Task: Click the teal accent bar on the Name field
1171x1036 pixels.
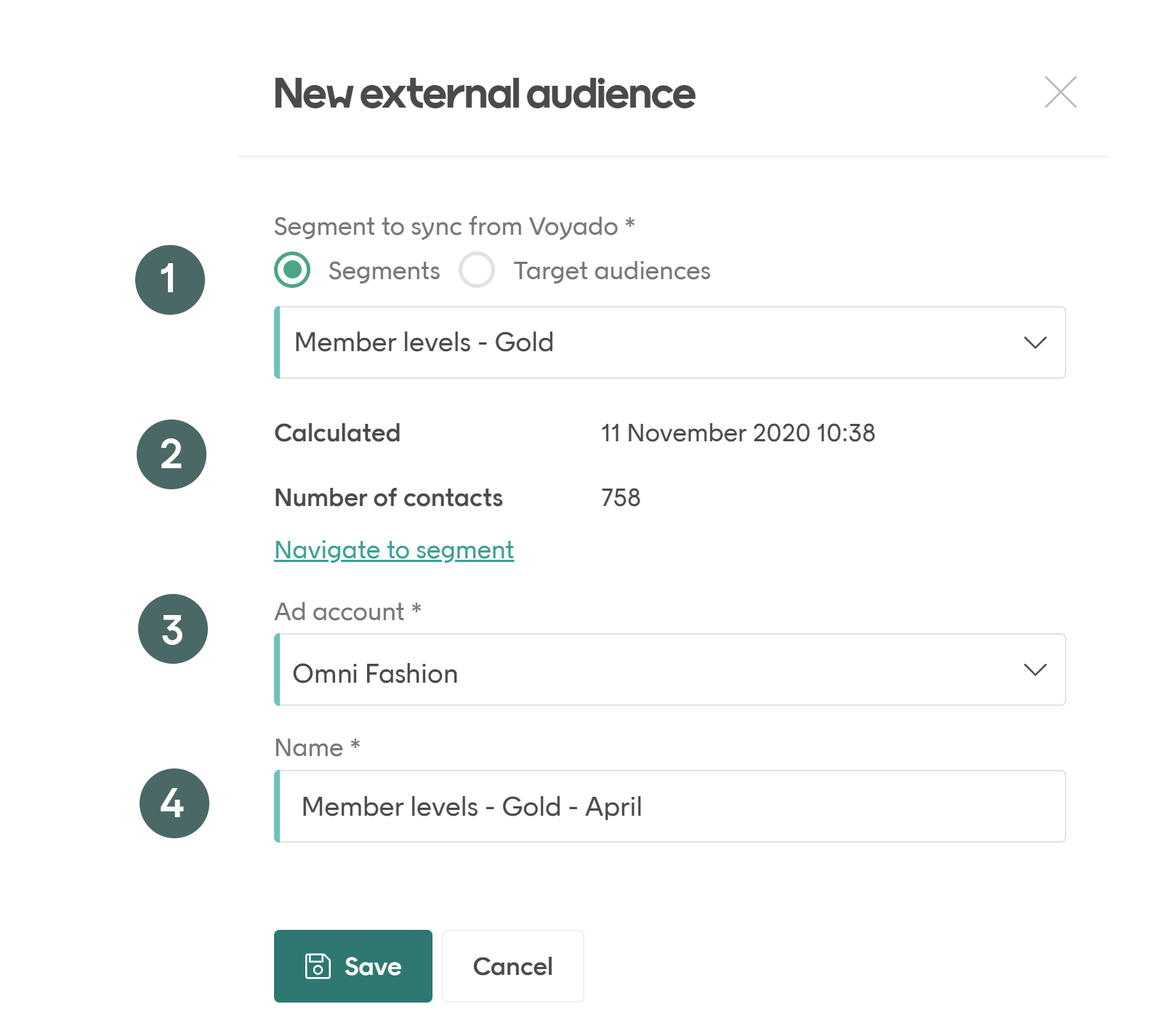Action: [278, 806]
